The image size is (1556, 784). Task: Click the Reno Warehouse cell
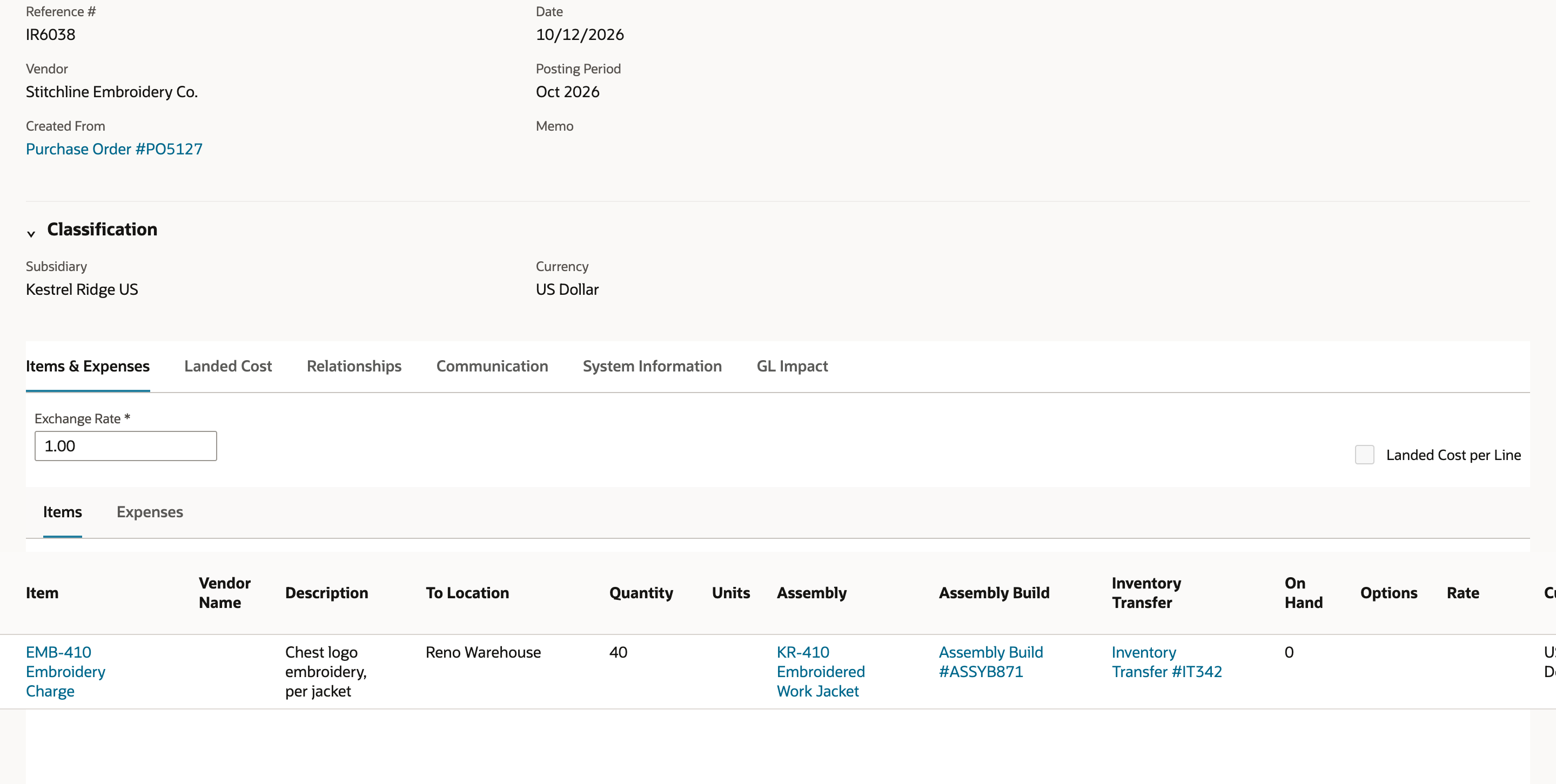tap(483, 652)
